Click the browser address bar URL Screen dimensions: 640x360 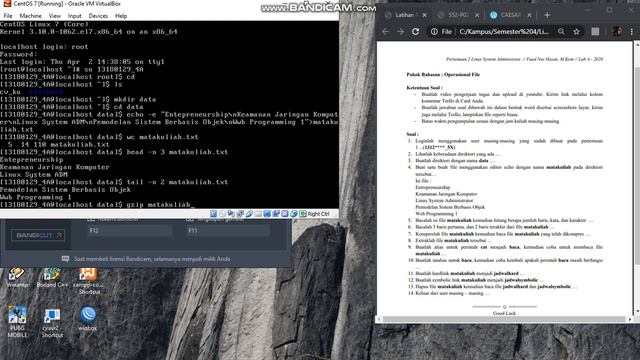tap(504, 31)
